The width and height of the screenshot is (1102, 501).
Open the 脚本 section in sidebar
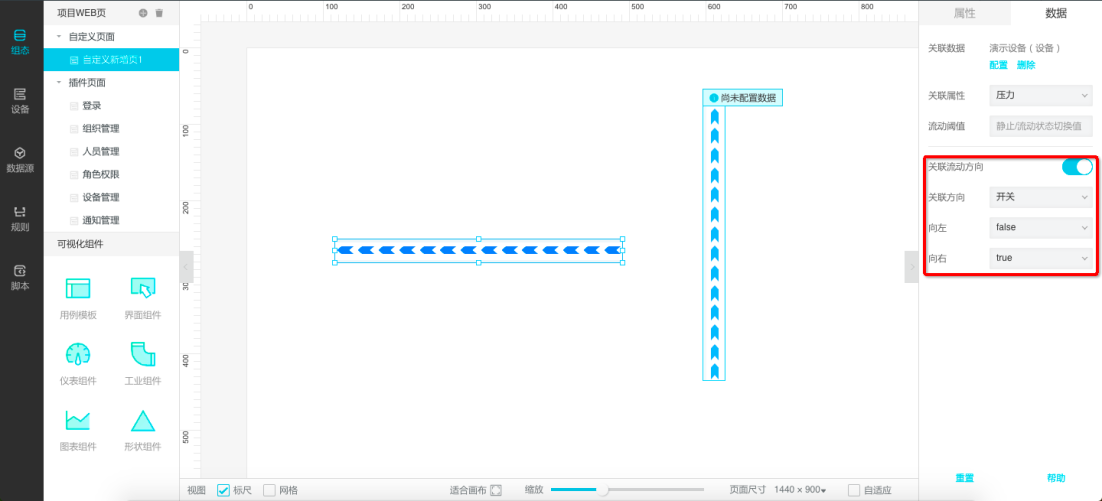pyautogui.click(x=21, y=278)
